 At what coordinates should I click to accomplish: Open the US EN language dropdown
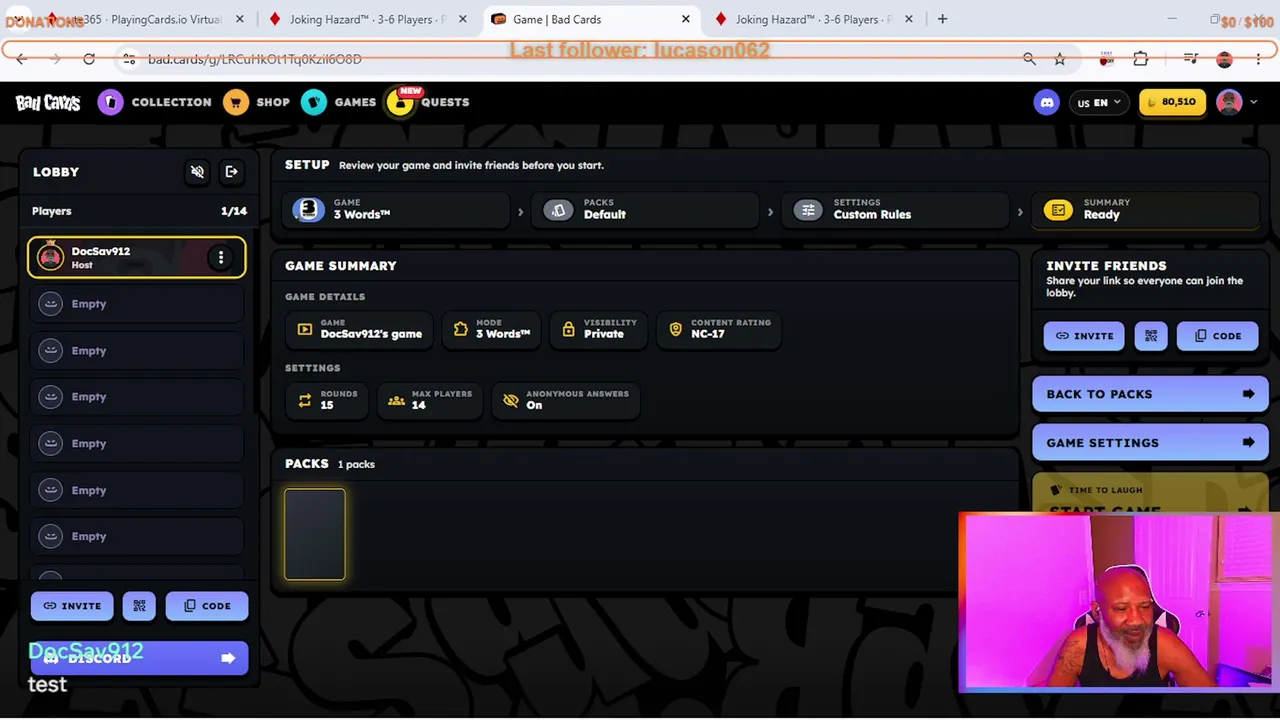pos(1098,102)
